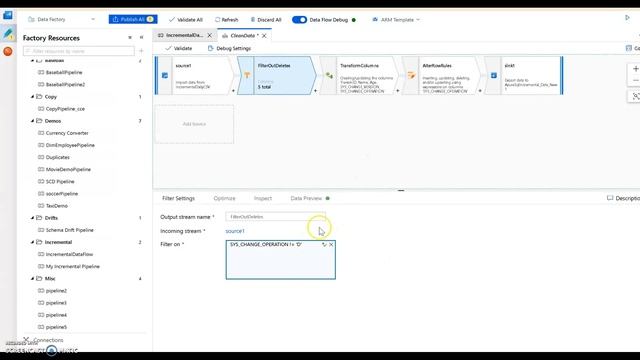Focus the filter resources by name field
Image resolution: width=640 pixels, height=360 pixels.
pyautogui.click(x=79, y=51)
